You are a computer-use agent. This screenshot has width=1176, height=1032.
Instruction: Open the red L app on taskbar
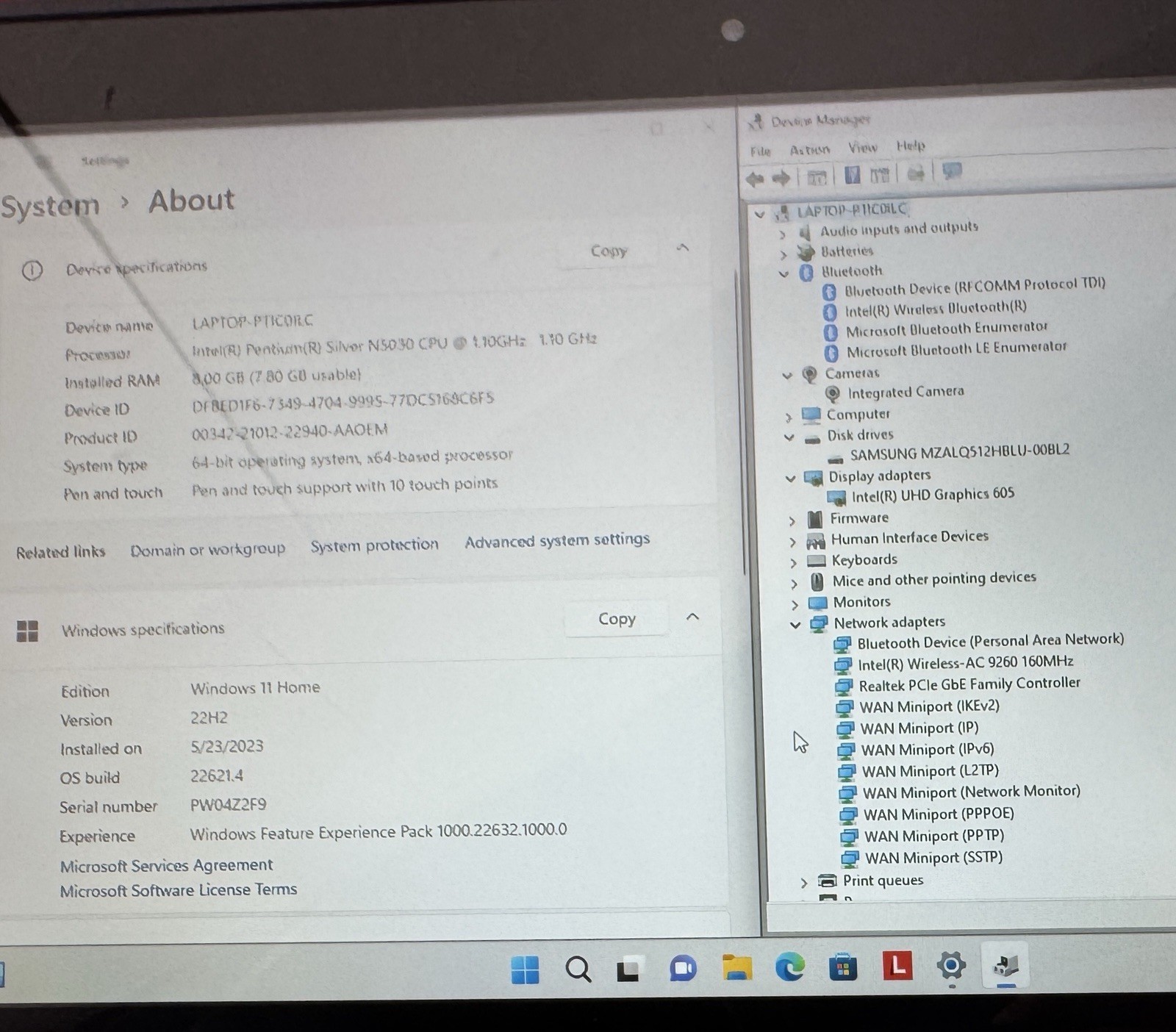pyautogui.click(x=897, y=966)
